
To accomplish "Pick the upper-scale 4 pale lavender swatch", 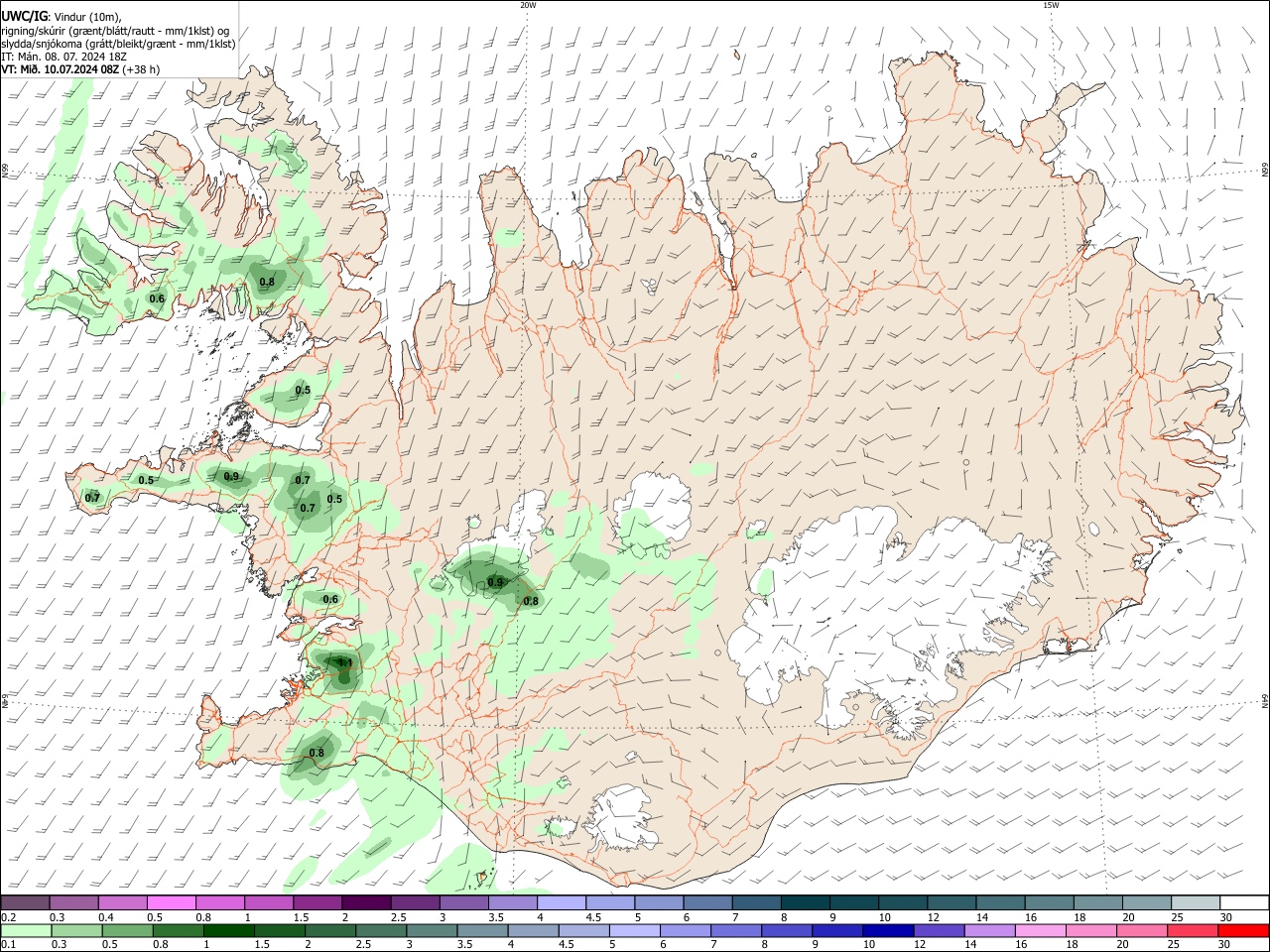I will (562, 903).
